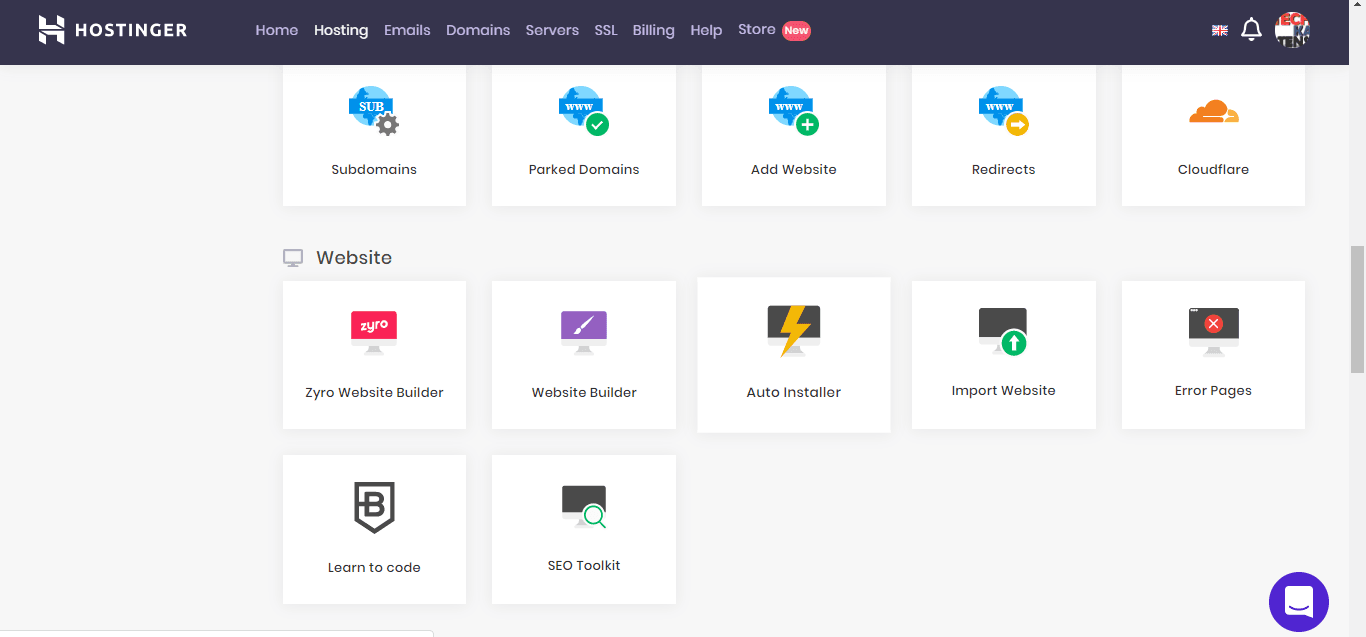The width and height of the screenshot is (1366, 637).
Task: Click the Parked Domains label
Action: click(584, 169)
